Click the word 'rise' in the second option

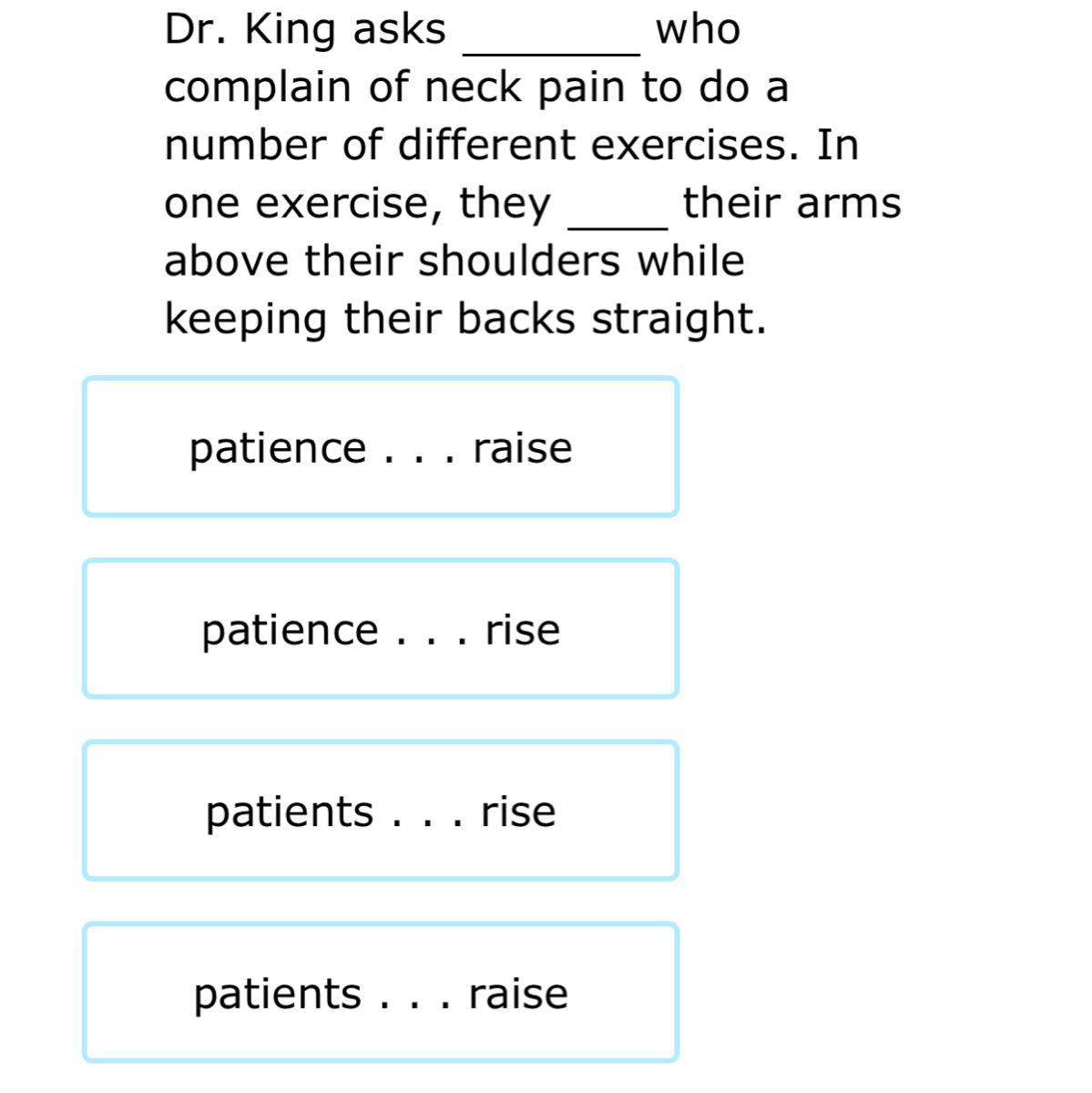tap(523, 629)
